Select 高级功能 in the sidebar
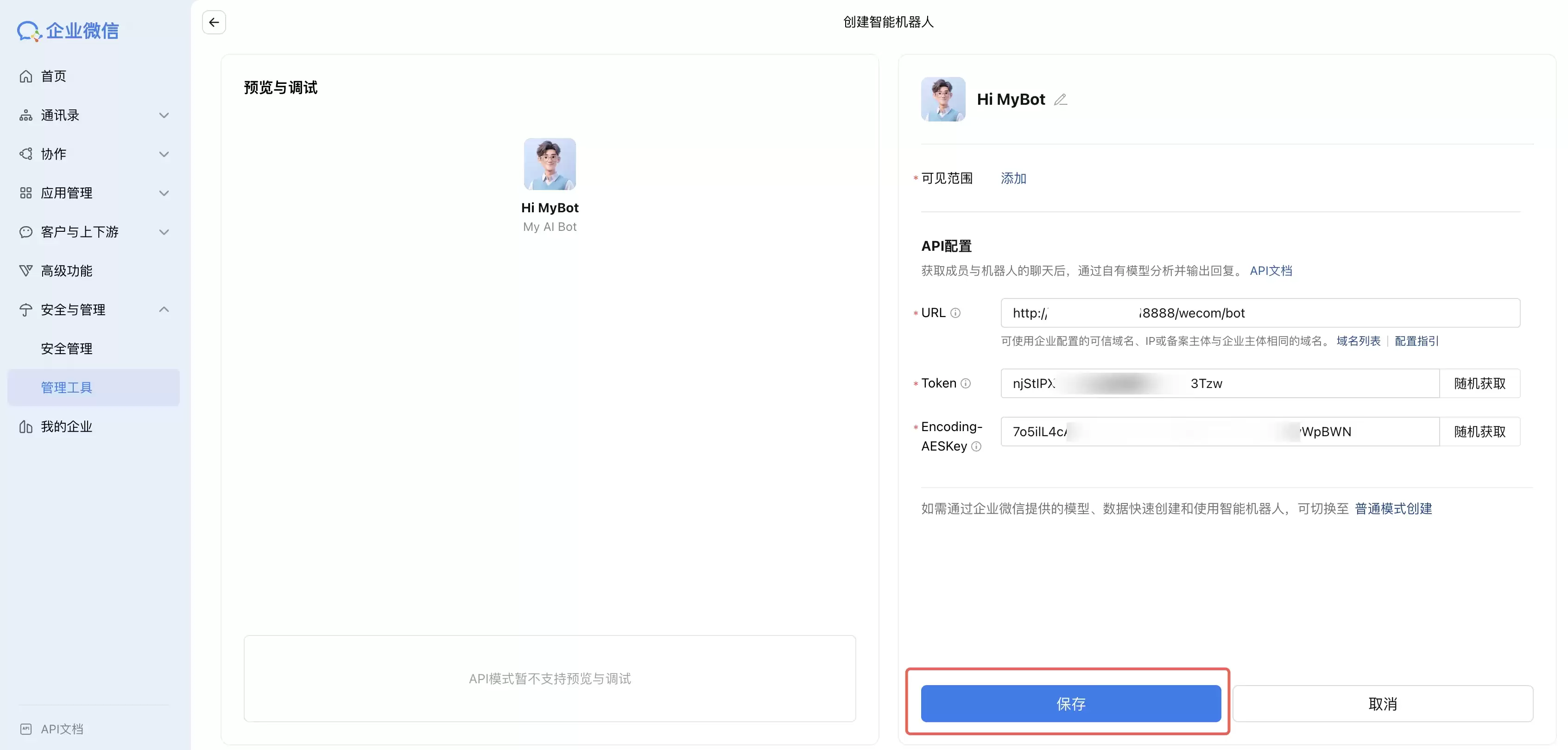 coord(68,271)
